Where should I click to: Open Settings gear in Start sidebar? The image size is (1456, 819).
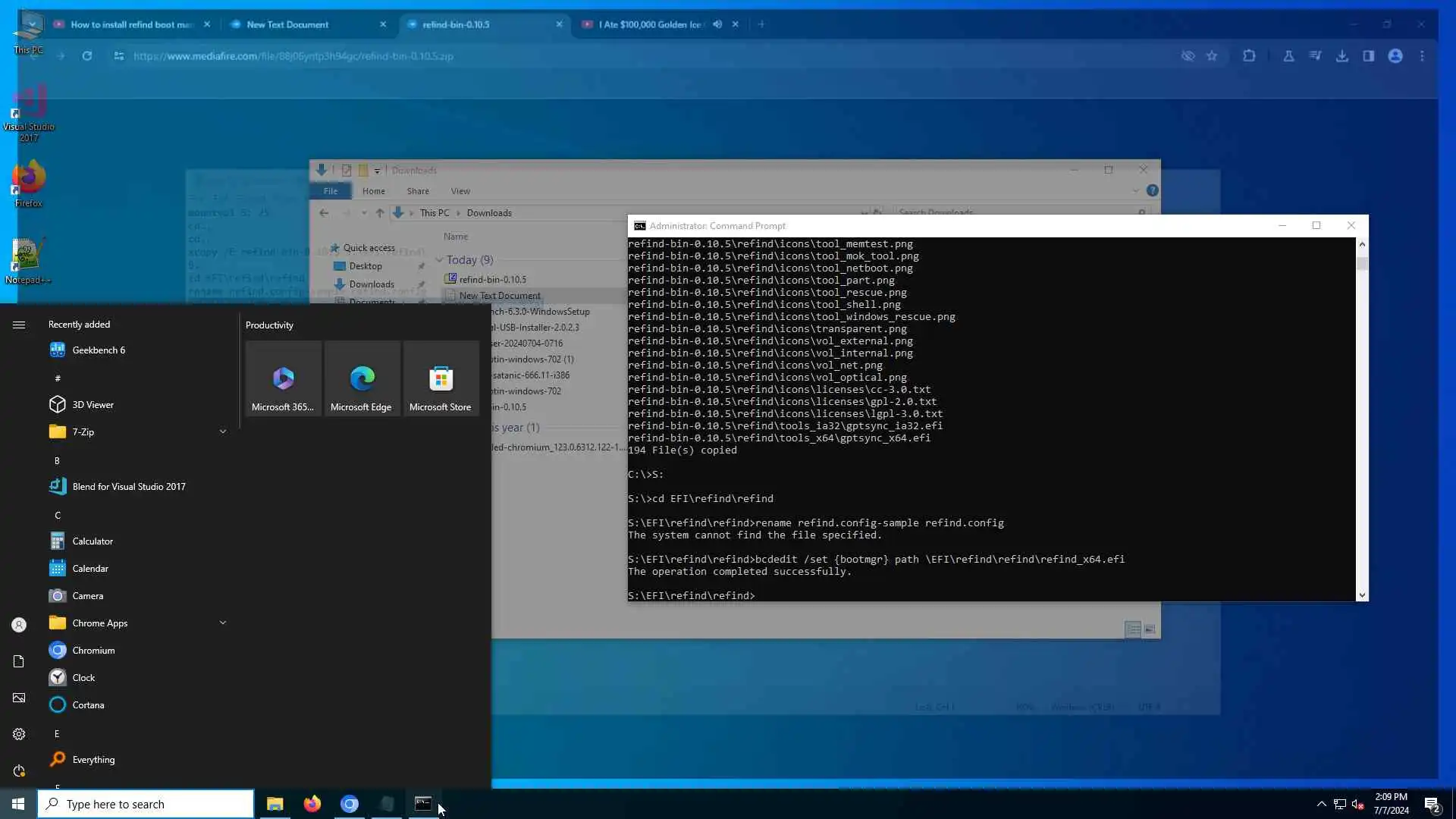pos(19,734)
